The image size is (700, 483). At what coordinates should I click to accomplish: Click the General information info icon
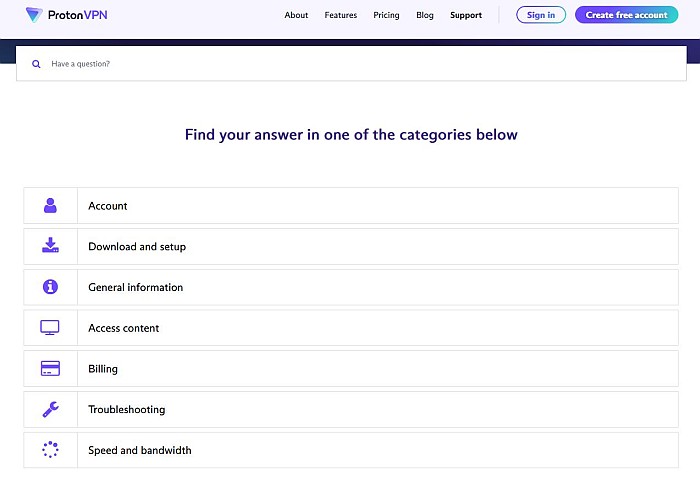click(x=50, y=287)
